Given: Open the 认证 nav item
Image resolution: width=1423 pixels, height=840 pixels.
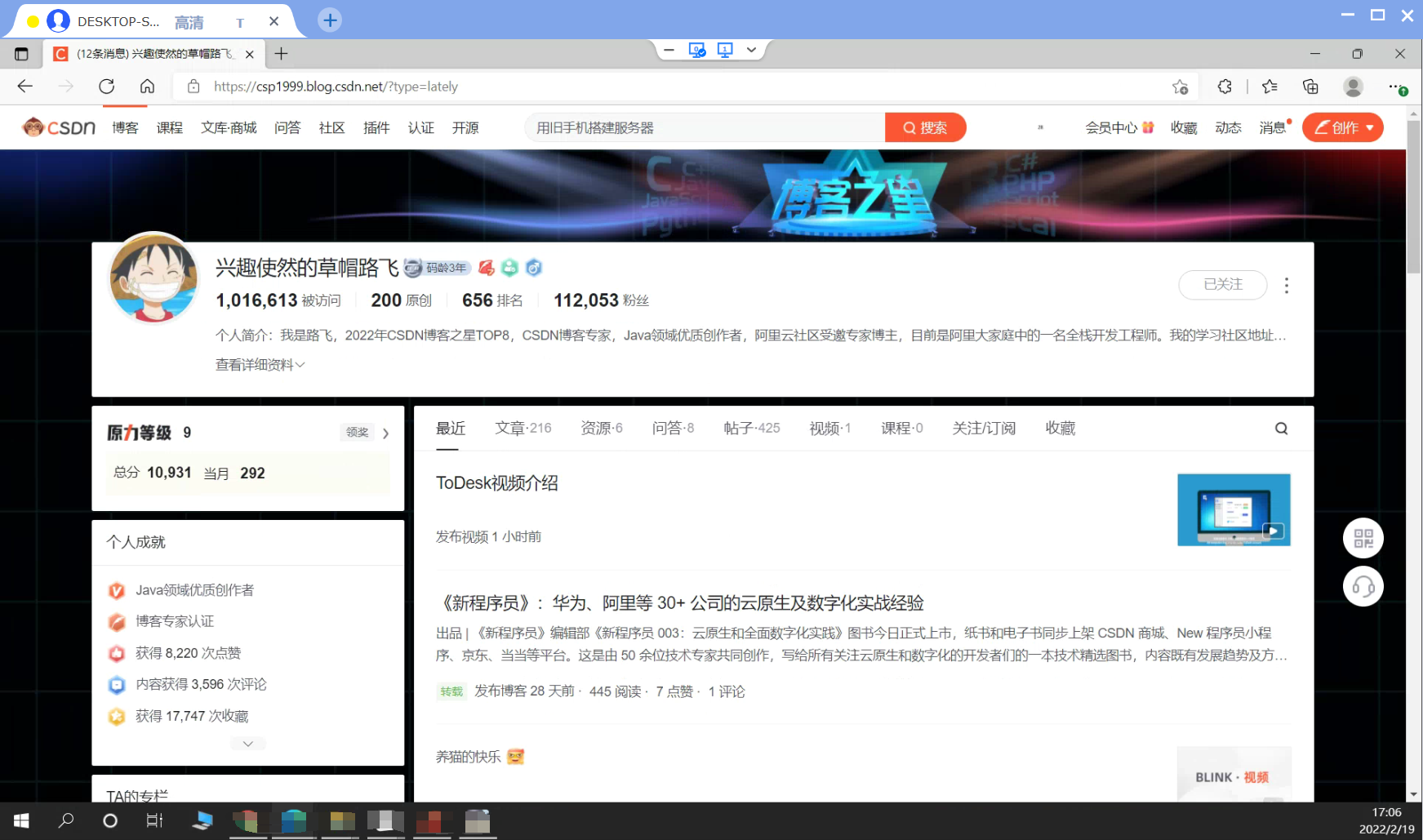Looking at the screenshot, I should [421, 127].
